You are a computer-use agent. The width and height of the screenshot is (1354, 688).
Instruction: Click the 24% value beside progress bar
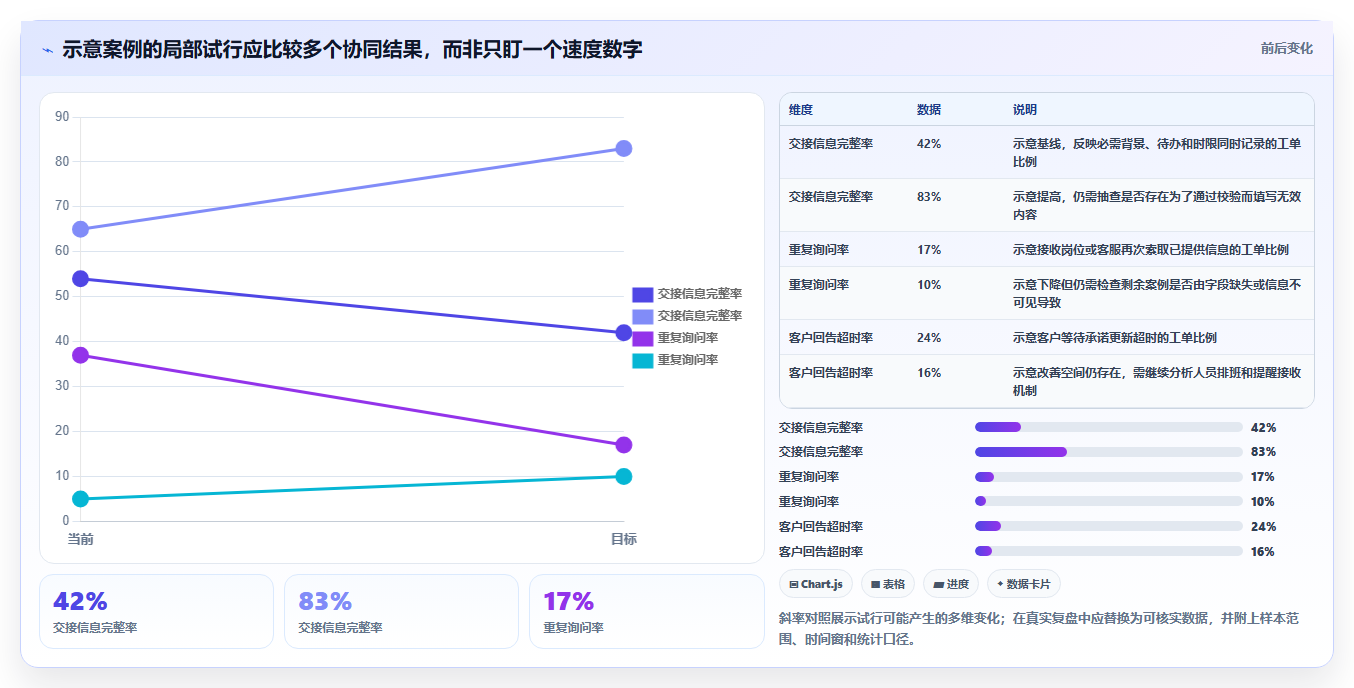[x=1263, y=527]
